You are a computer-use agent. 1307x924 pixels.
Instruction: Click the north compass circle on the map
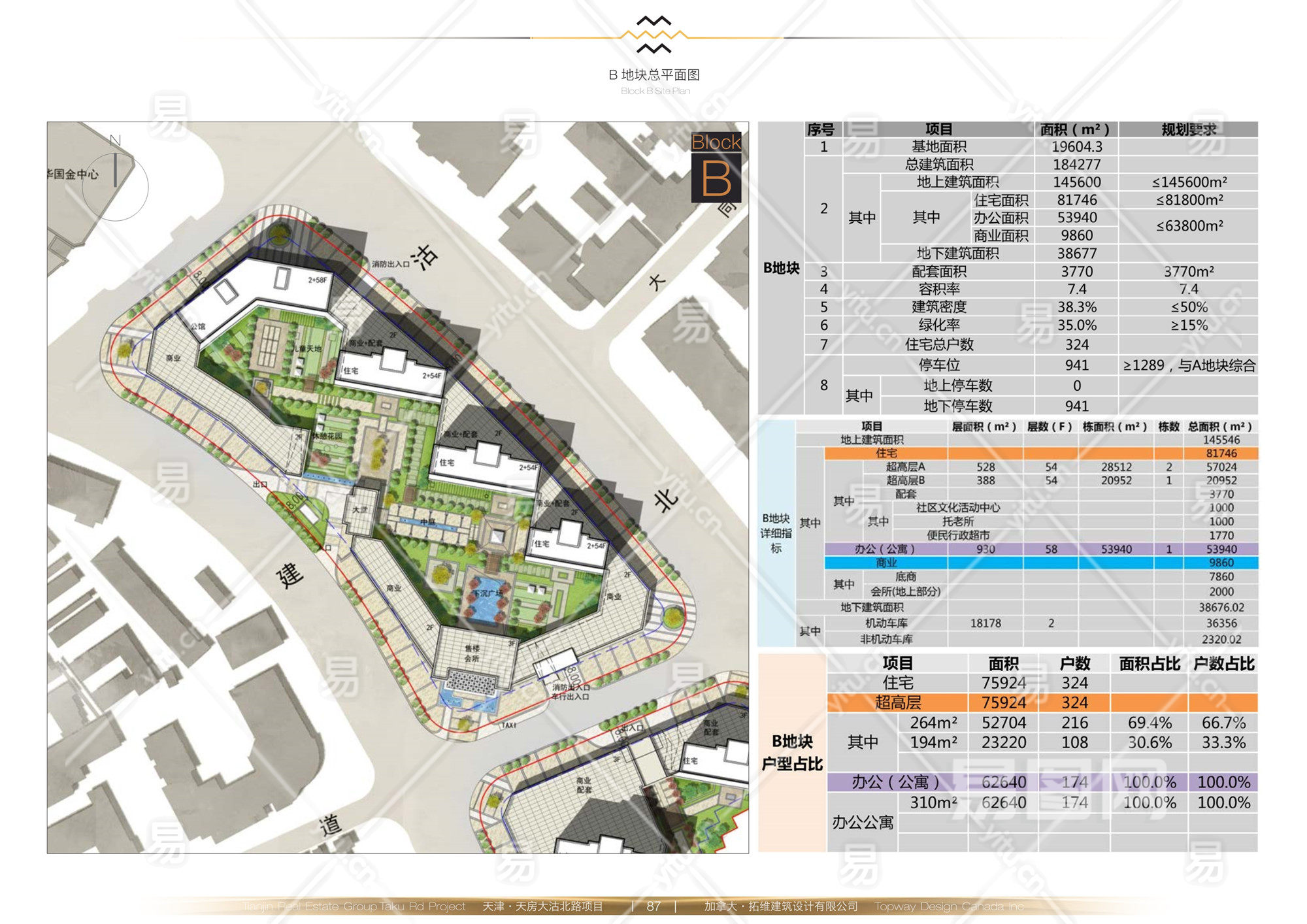(x=116, y=187)
